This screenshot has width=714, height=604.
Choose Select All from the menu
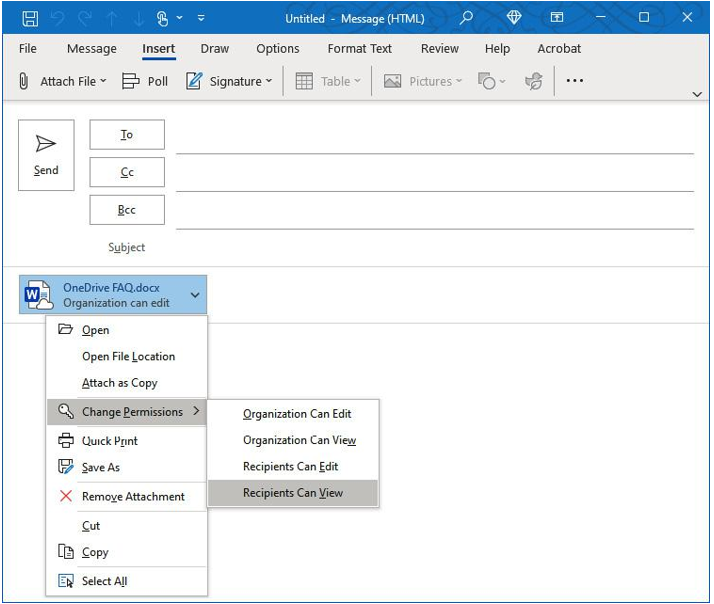(127, 581)
